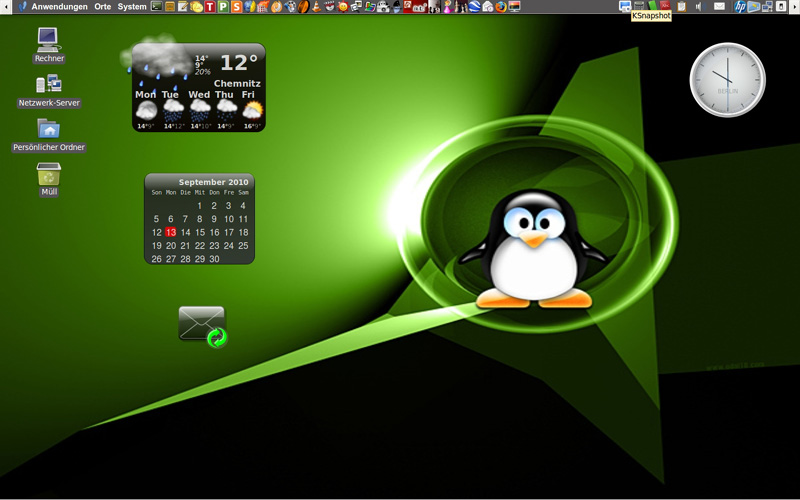Click the printer icon beside KSnapshot

click(639, 7)
